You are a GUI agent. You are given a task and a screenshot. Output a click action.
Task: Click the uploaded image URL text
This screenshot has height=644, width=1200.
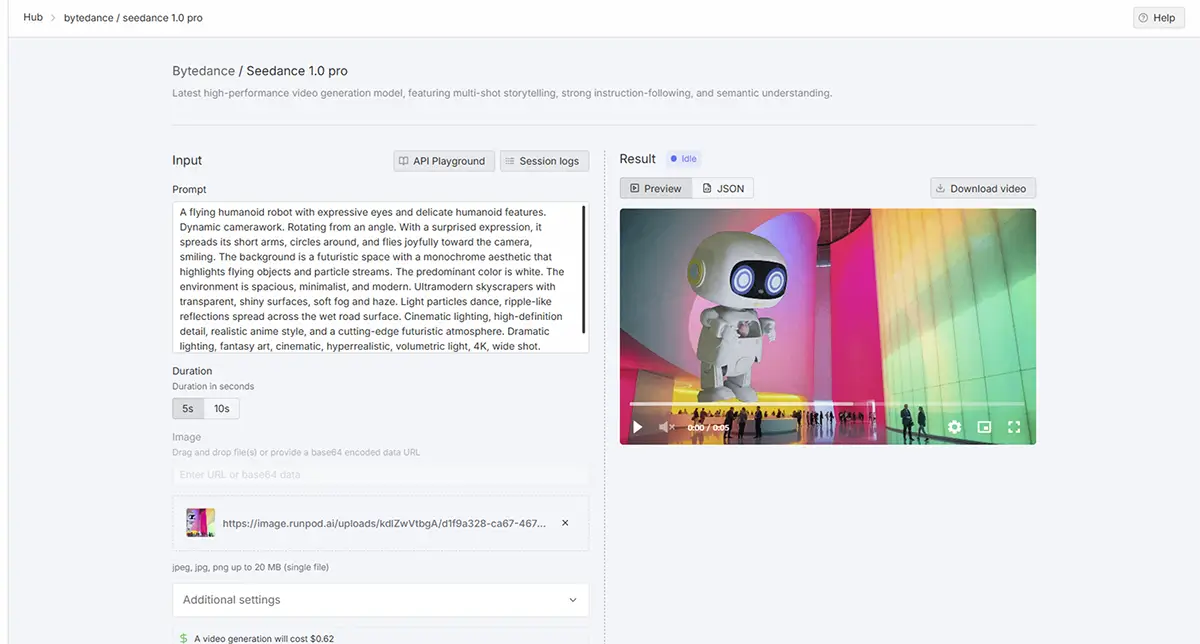coord(385,523)
